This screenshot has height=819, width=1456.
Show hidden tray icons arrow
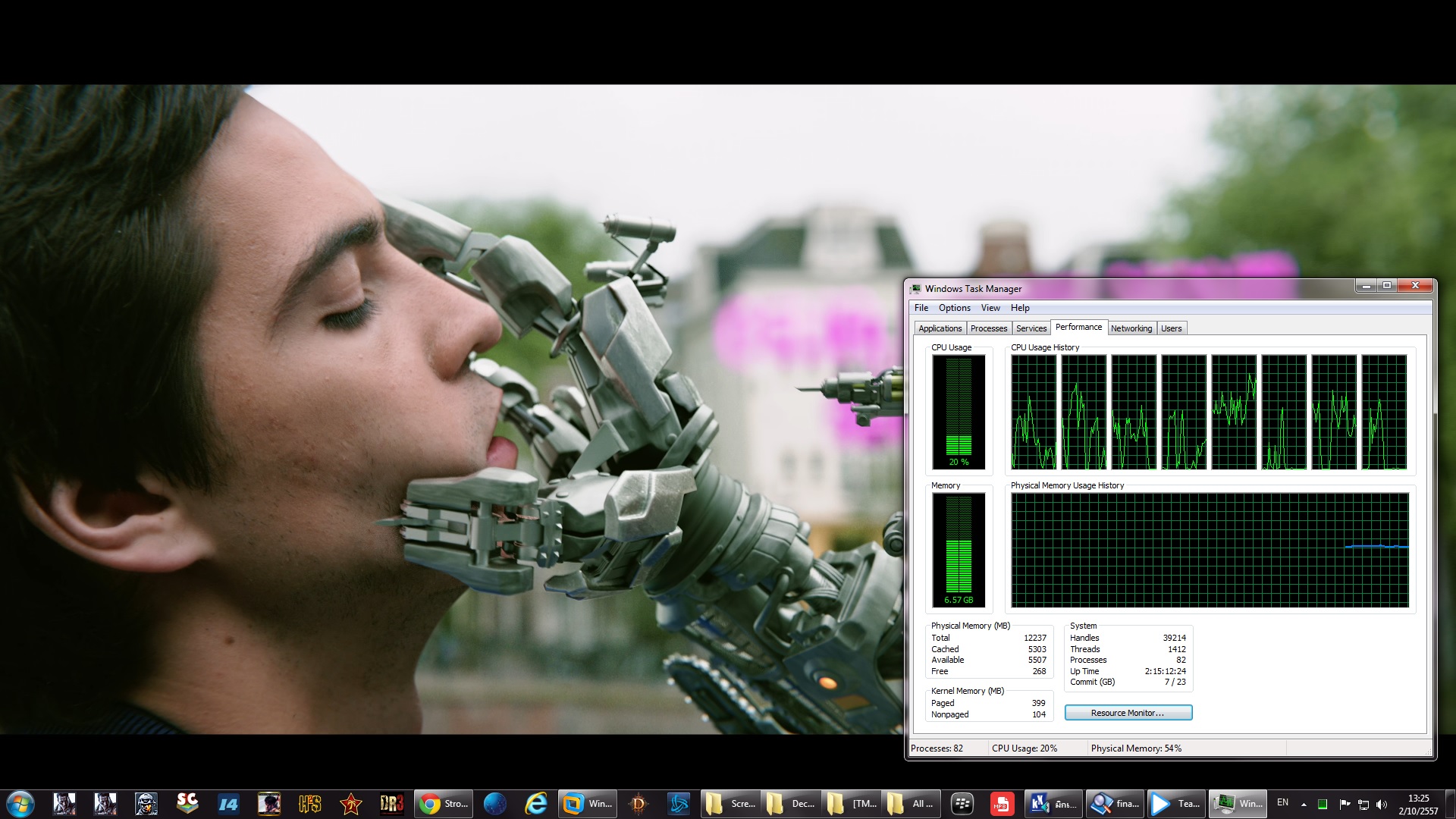point(1304,805)
